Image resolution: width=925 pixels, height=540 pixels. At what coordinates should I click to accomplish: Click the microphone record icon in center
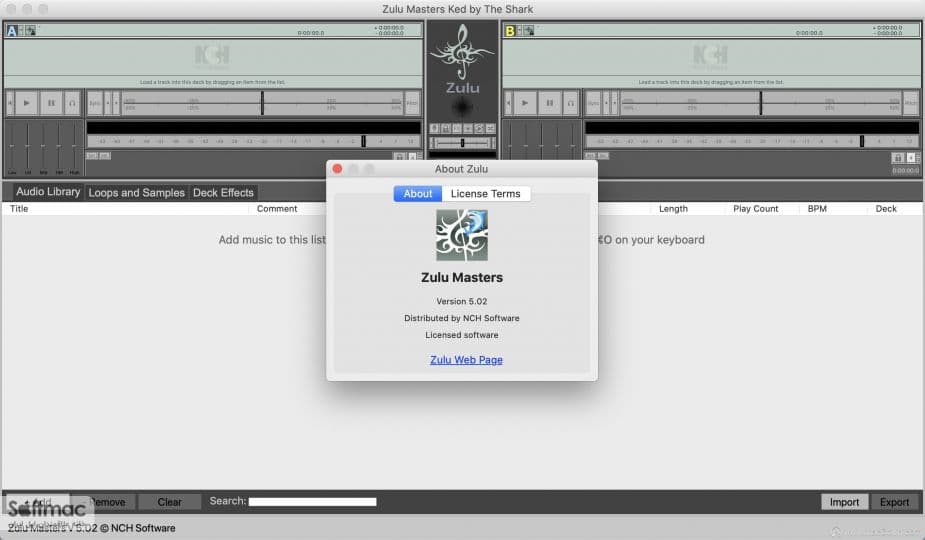434,128
